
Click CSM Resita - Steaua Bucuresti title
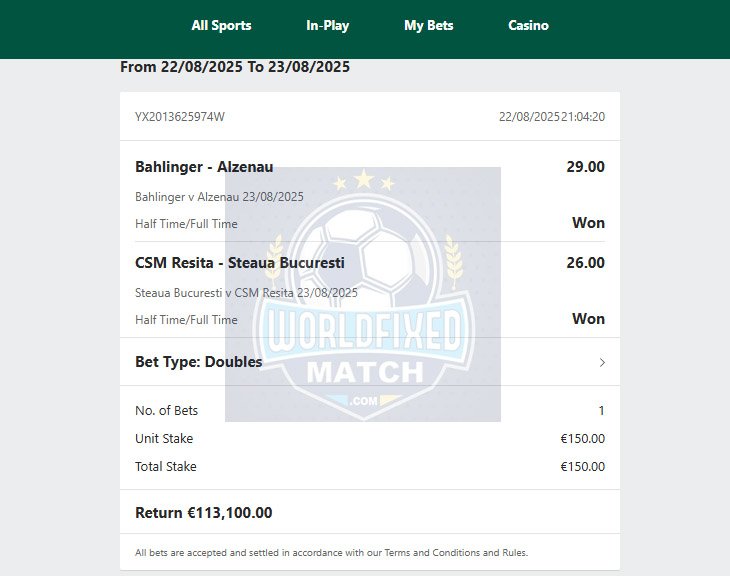tap(240, 263)
